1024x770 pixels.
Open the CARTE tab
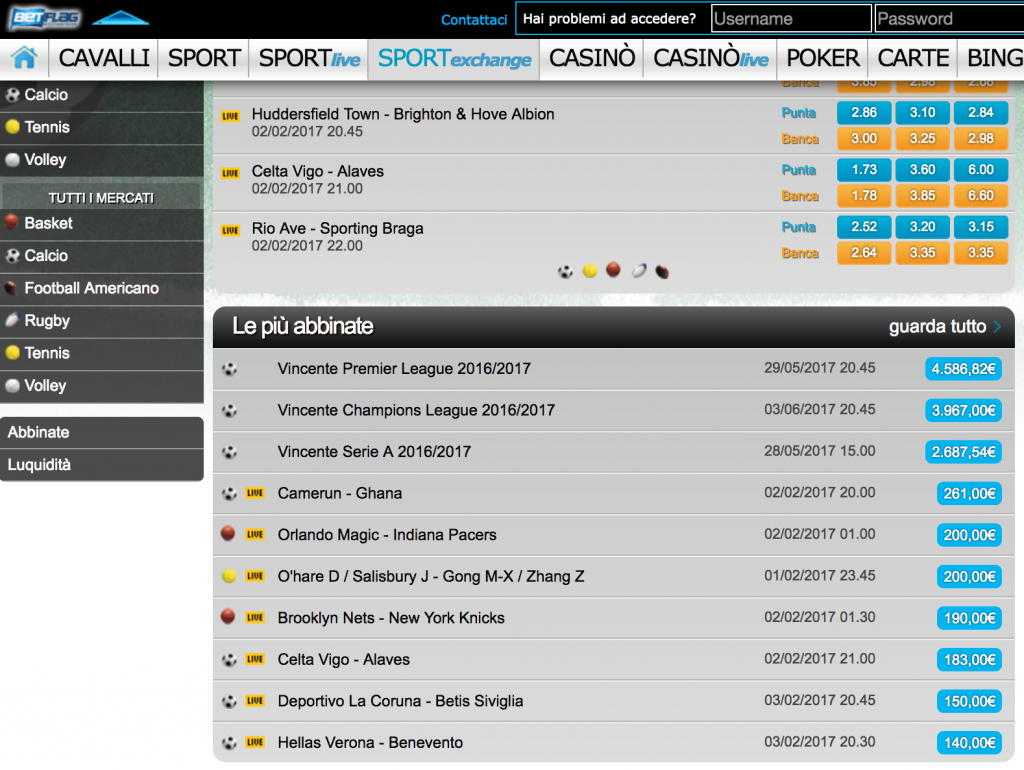tap(913, 58)
